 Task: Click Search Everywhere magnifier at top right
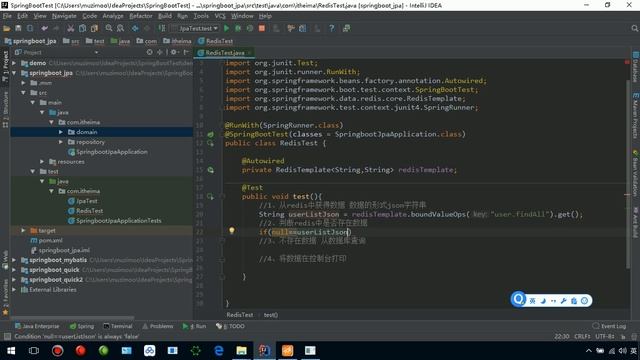pos(634,28)
